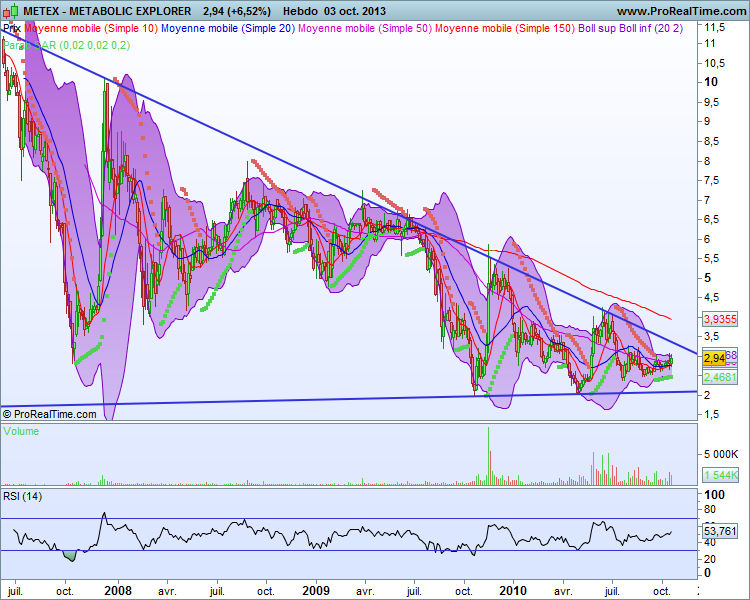Click the 5 000K volume axis label

pyautogui.click(x=721, y=454)
